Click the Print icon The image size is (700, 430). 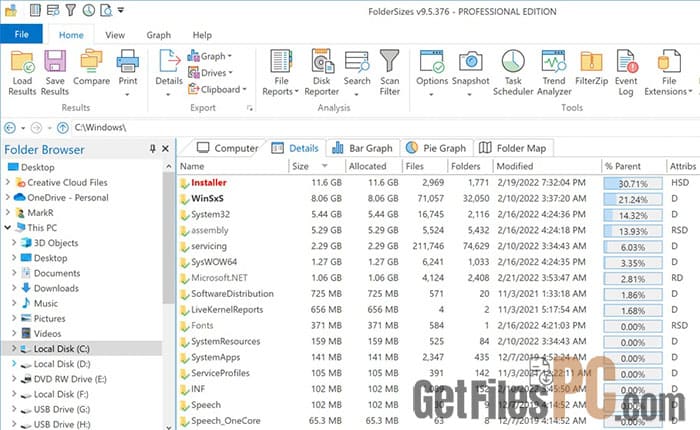[x=128, y=62]
